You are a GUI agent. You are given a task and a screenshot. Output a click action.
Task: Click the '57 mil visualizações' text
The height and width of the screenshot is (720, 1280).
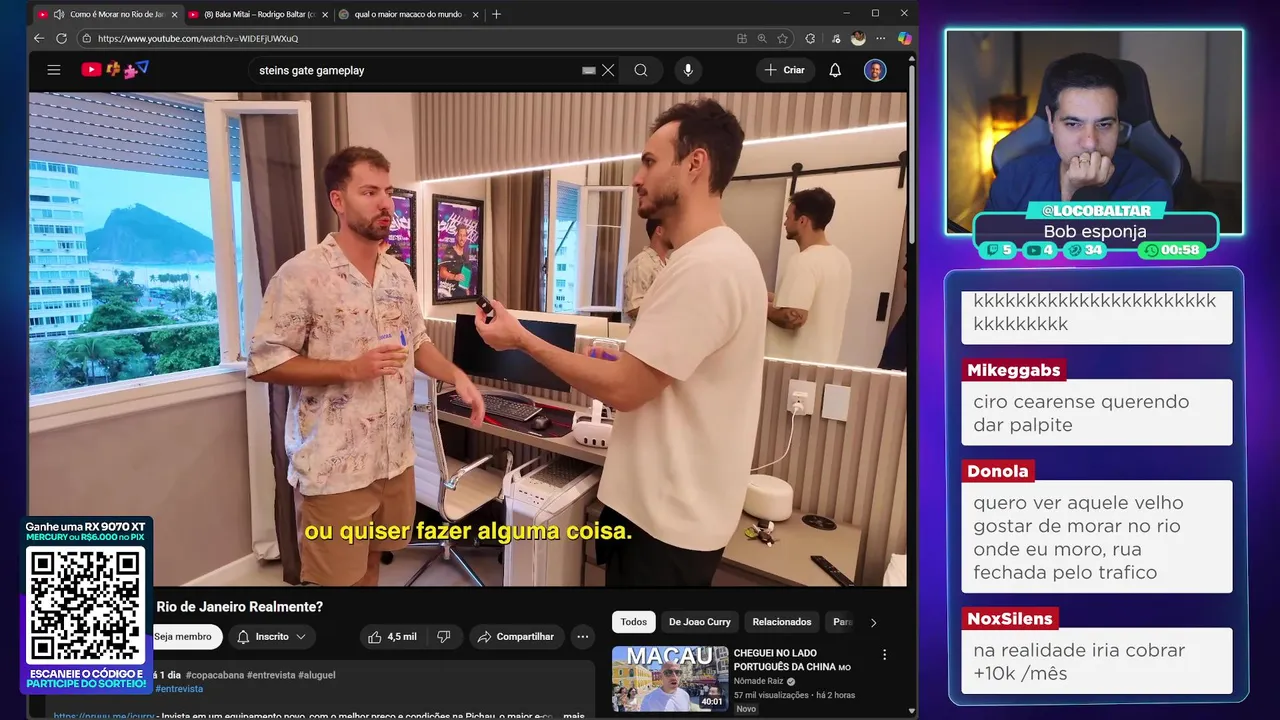click(771, 695)
